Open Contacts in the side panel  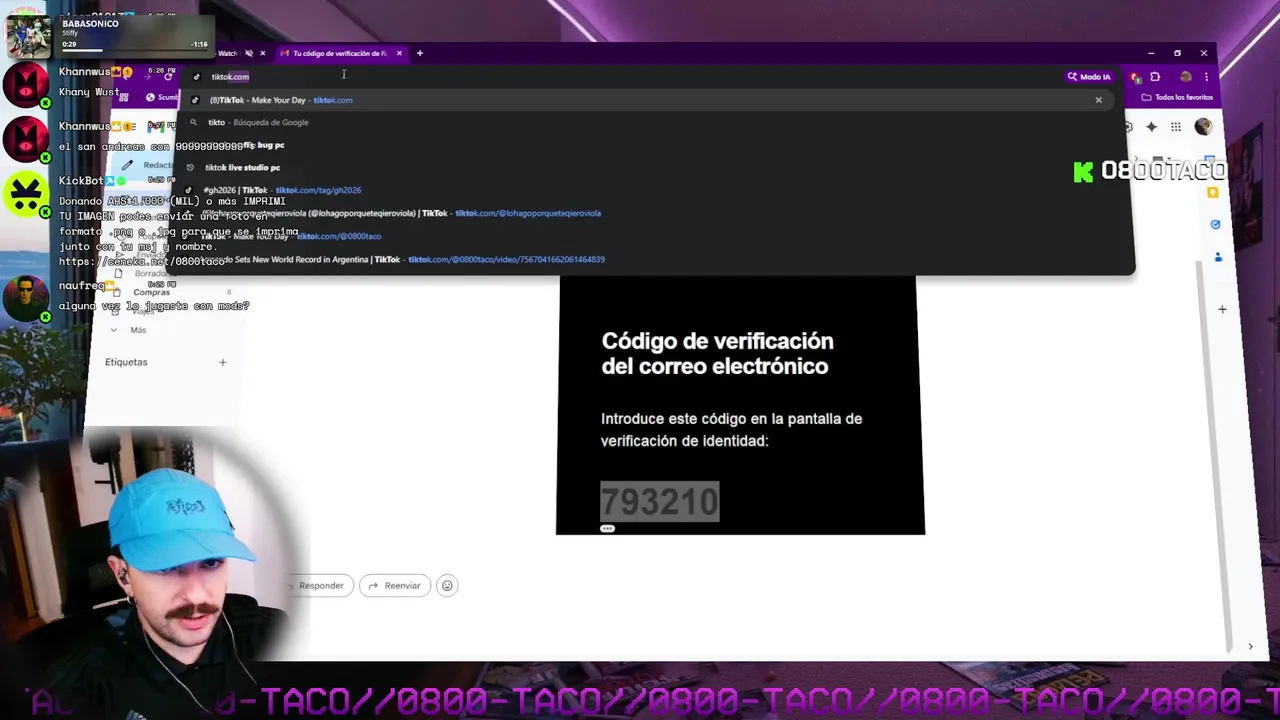pyautogui.click(x=1217, y=257)
